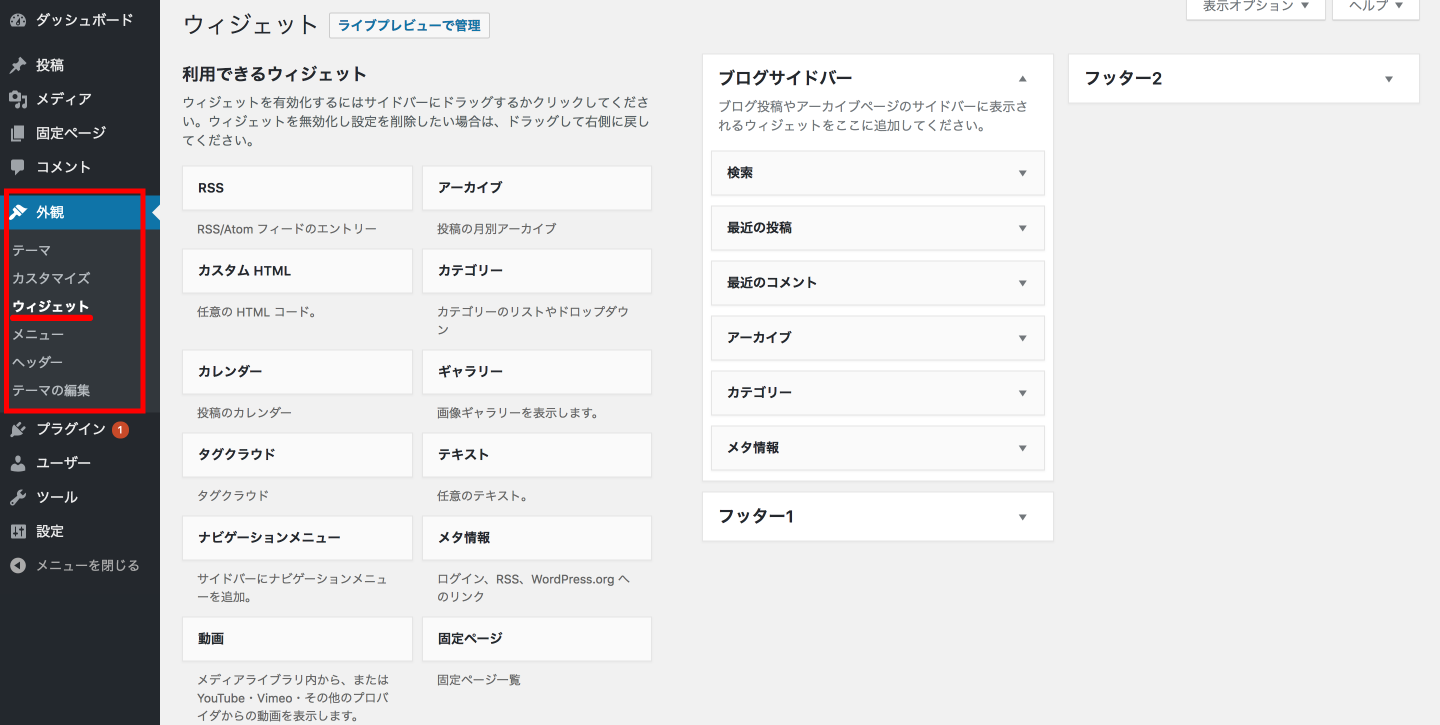1440x725 pixels.
Task: Click the Settings sliders icon
Action: 18,531
